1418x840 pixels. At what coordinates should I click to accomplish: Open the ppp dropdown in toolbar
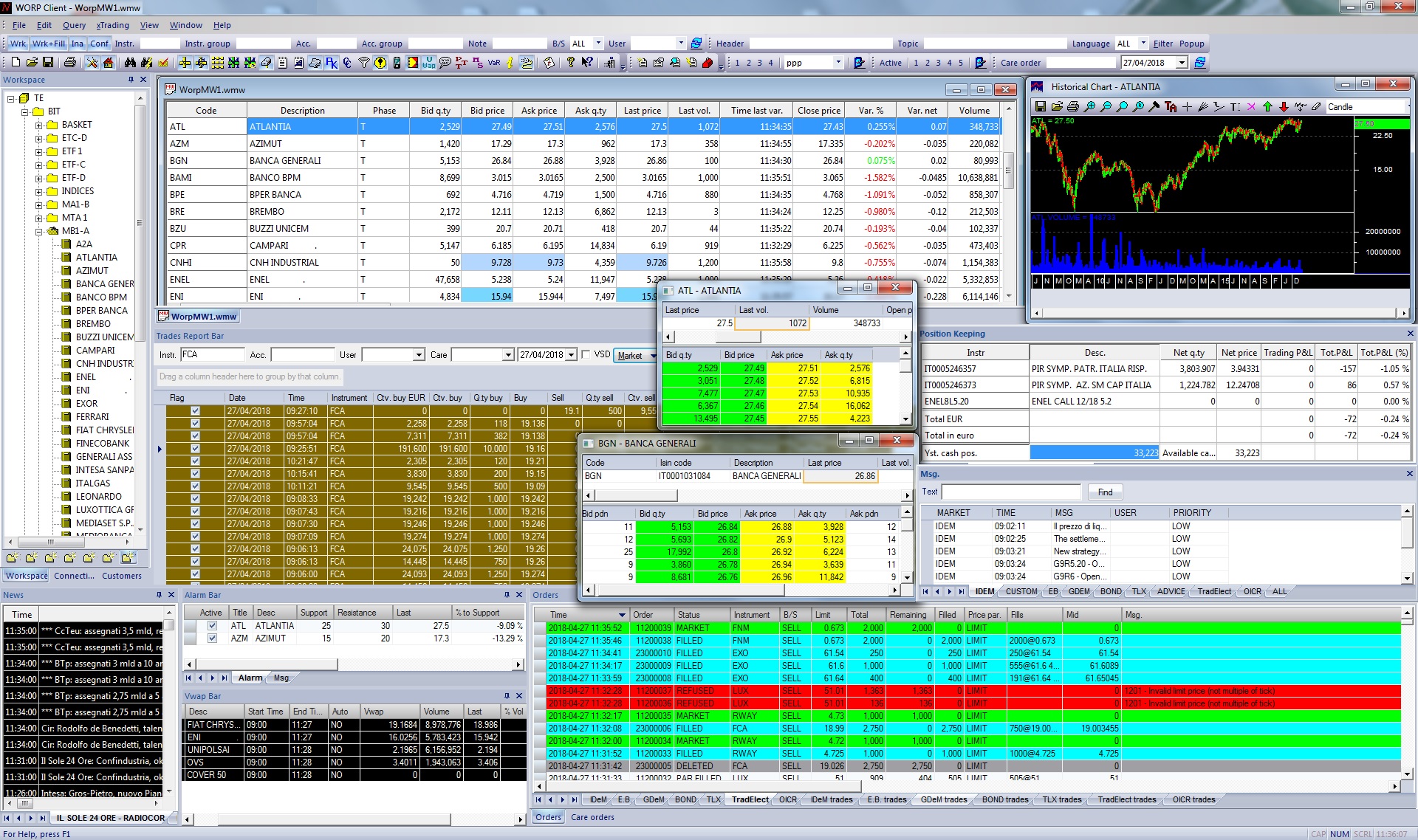pos(838,63)
